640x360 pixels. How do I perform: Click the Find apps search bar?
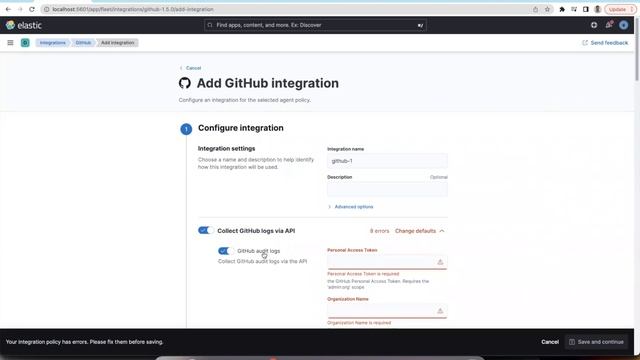coord(316,25)
